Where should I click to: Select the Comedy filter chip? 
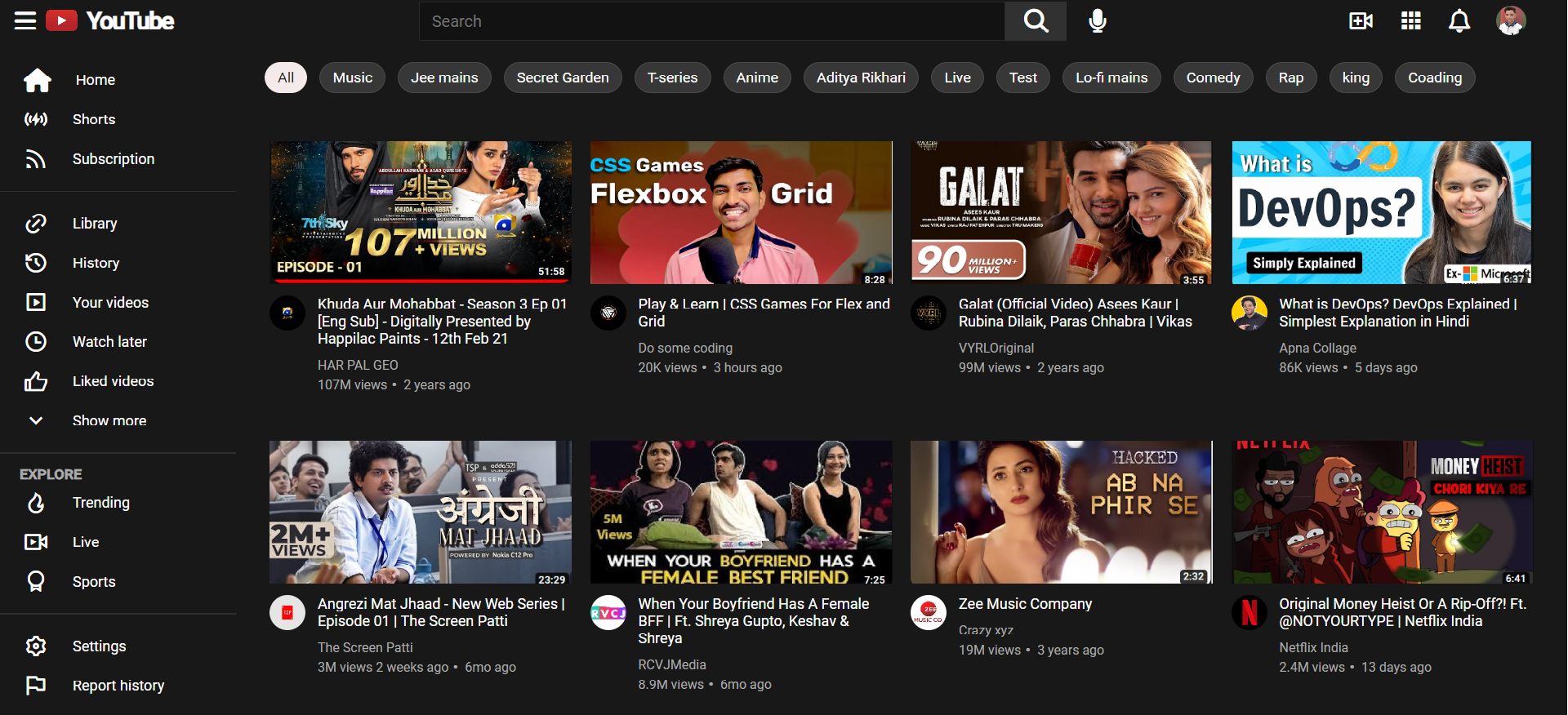(1214, 78)
